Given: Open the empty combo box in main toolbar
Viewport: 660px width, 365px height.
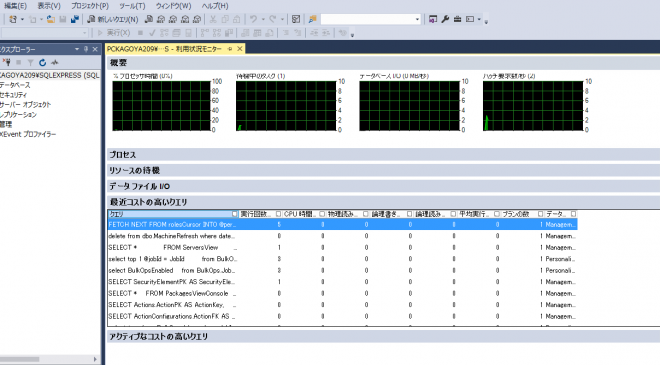Looking at the screenshot, I should pos(370,19).
